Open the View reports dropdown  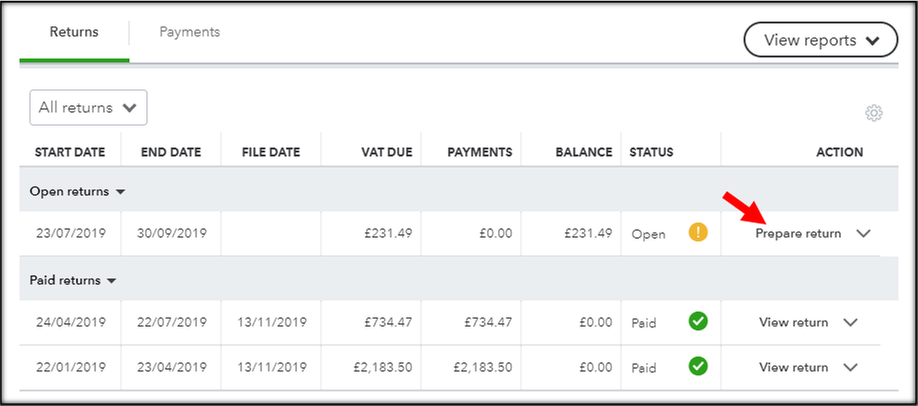coord(820,40)
